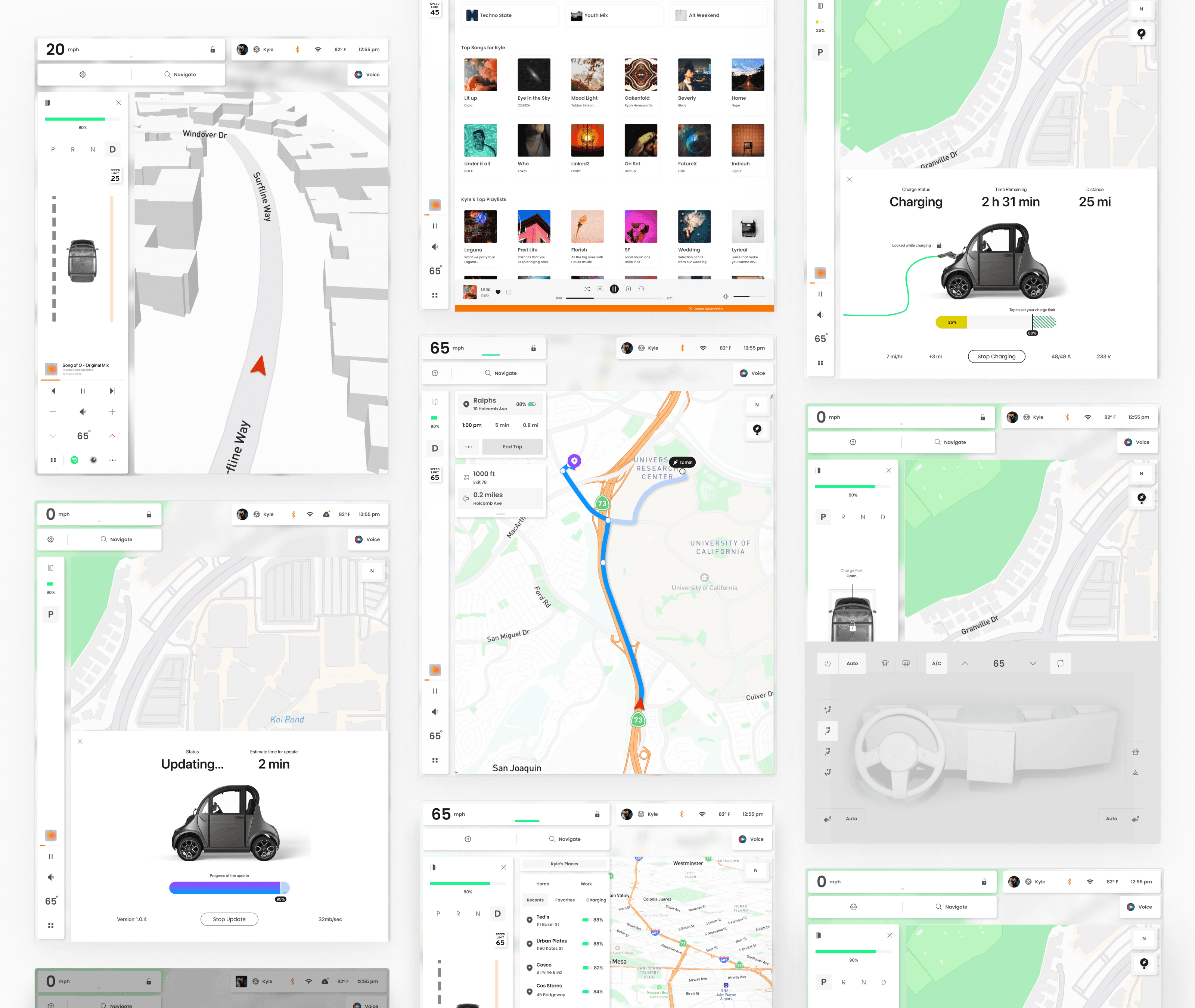
Task: Toggle the A/C button on
Action: 936,663
